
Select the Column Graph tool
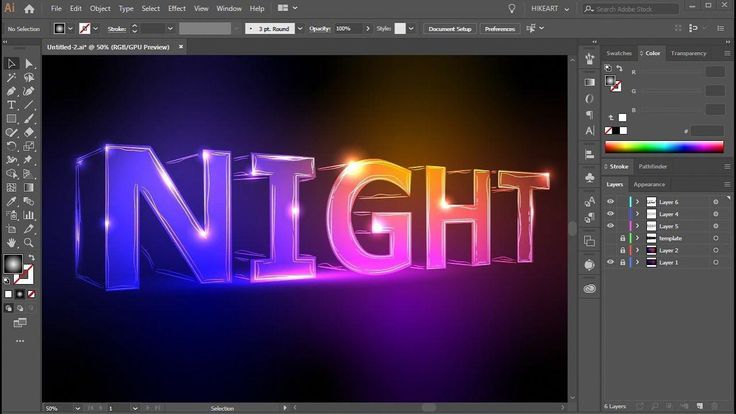tap(29, 215)
